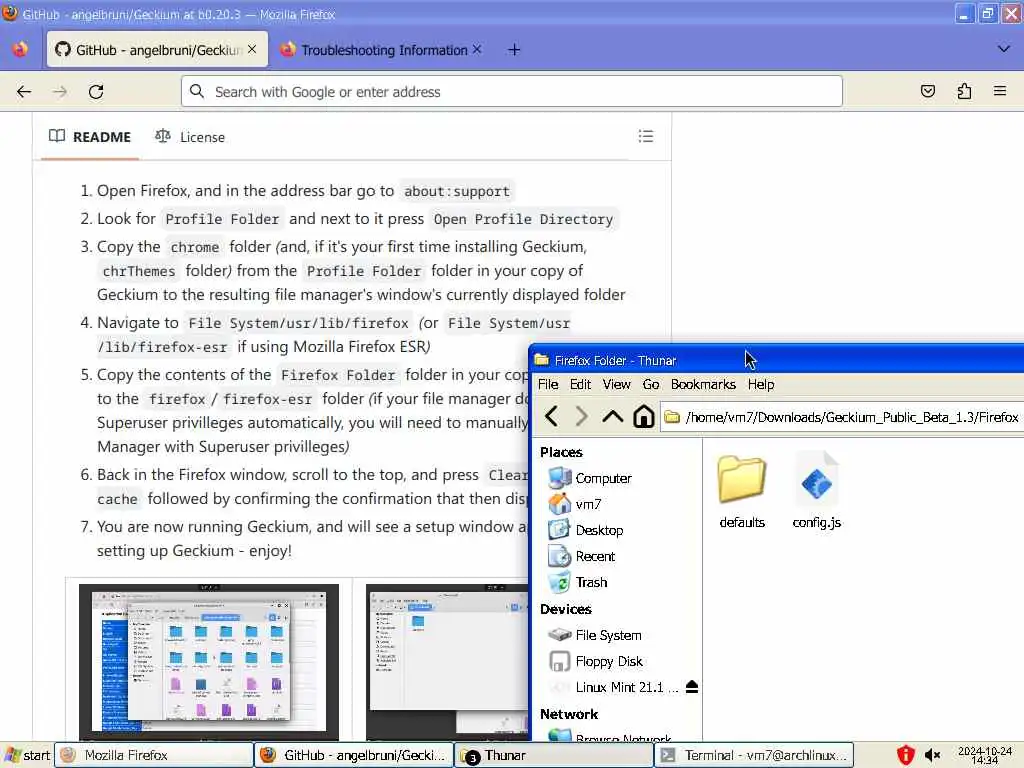Go forward in Thunar file manager
Screen dimensions: 1024x768
pos(581,416)
